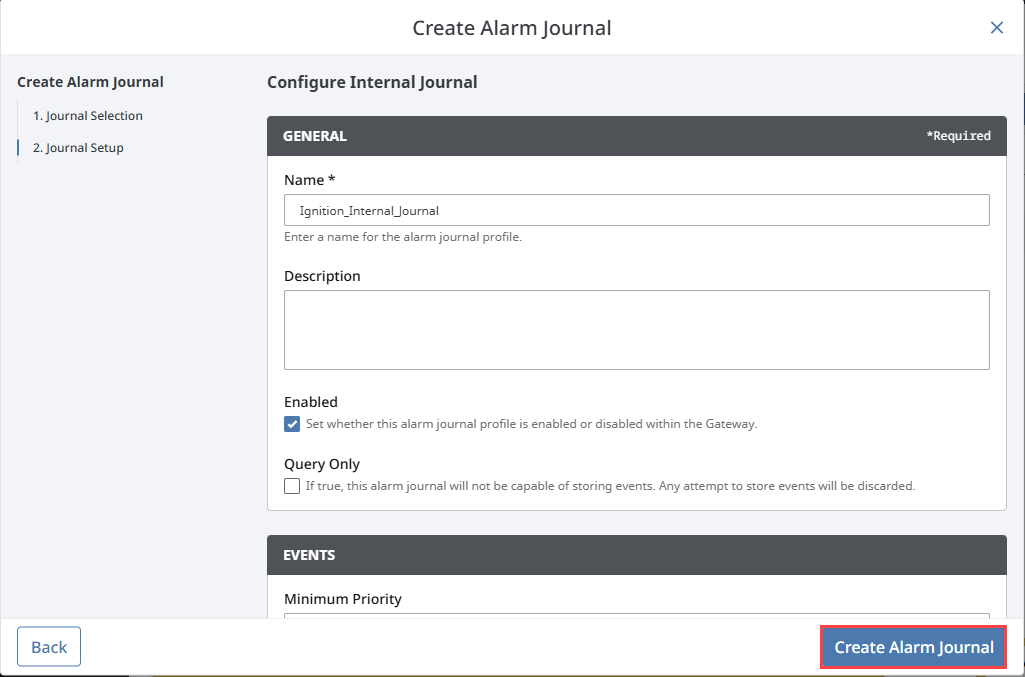Click the Create Alarm Journal button
The image size is (1025, 677).
pyautogui.click(x=913, y=647)
